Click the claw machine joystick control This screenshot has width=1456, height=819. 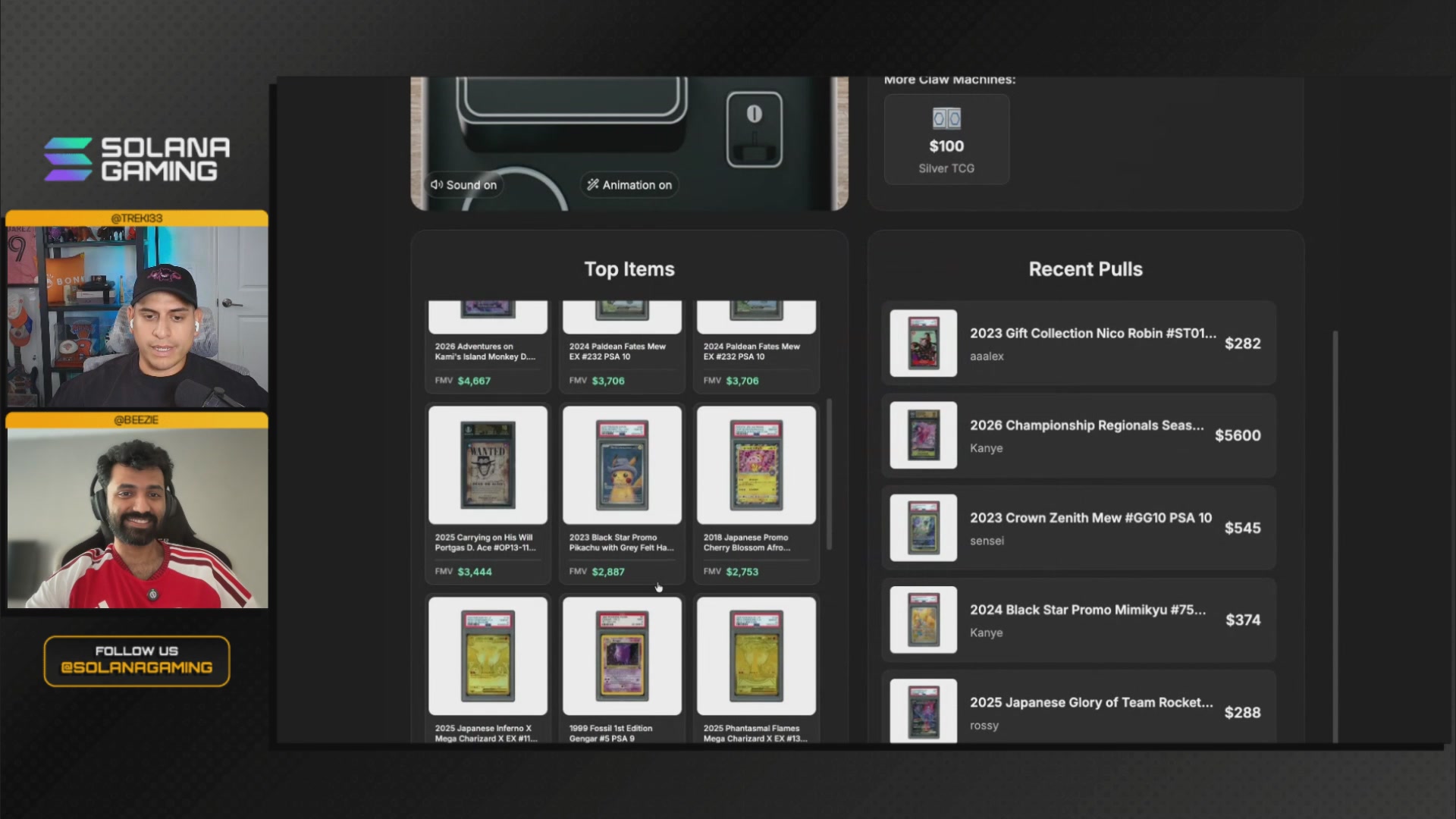754,130
